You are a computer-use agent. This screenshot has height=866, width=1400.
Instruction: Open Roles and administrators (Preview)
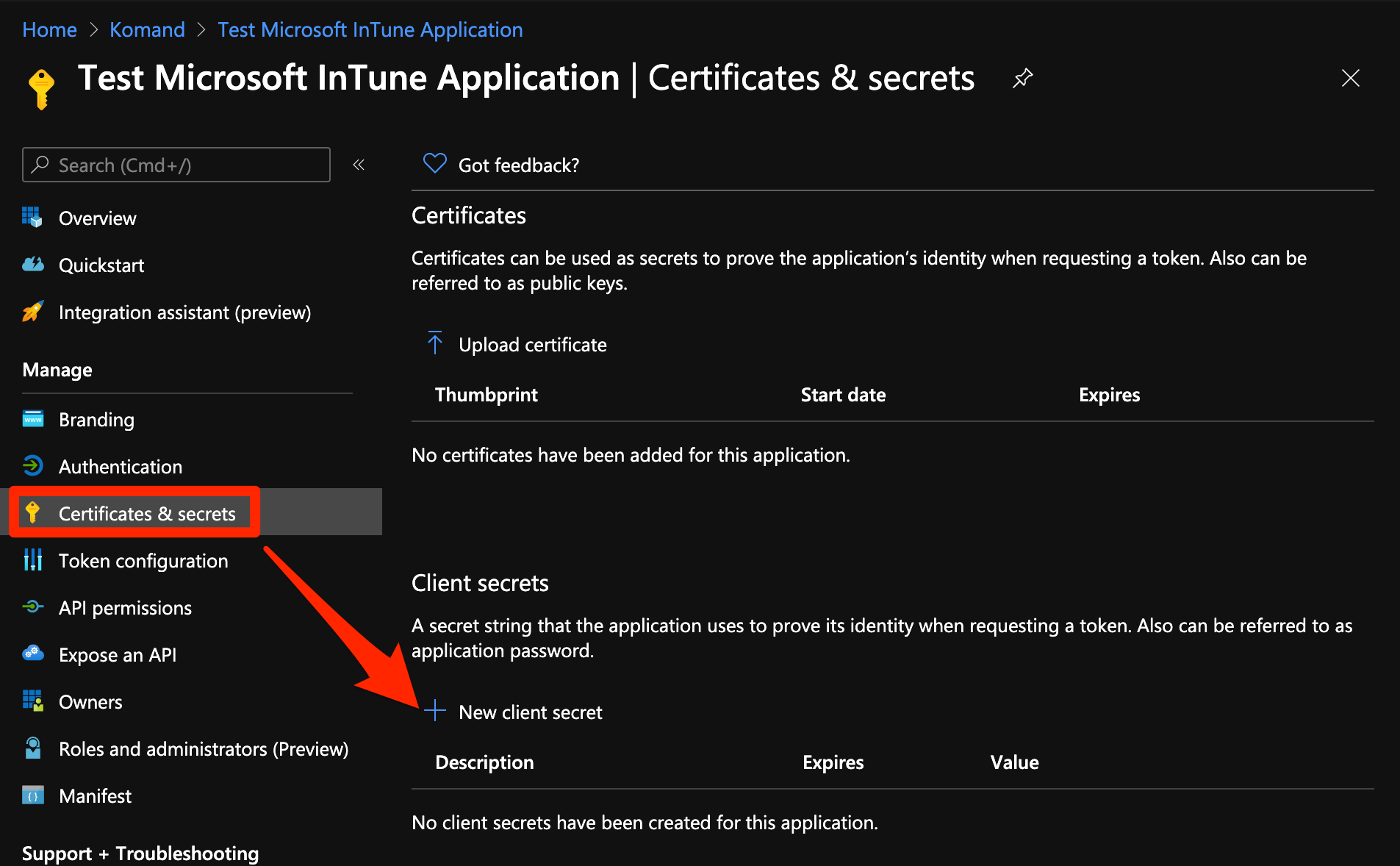(x=203, y=749)
